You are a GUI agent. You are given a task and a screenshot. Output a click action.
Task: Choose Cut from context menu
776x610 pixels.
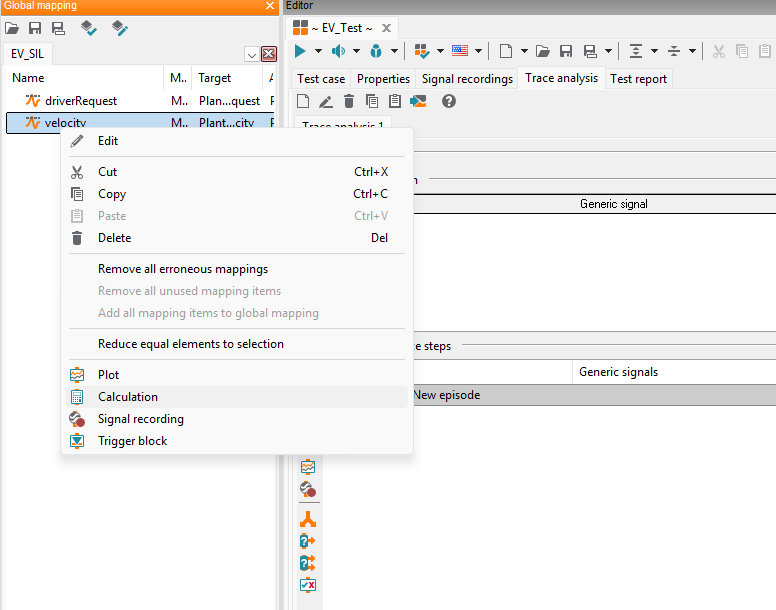(237, 172)
